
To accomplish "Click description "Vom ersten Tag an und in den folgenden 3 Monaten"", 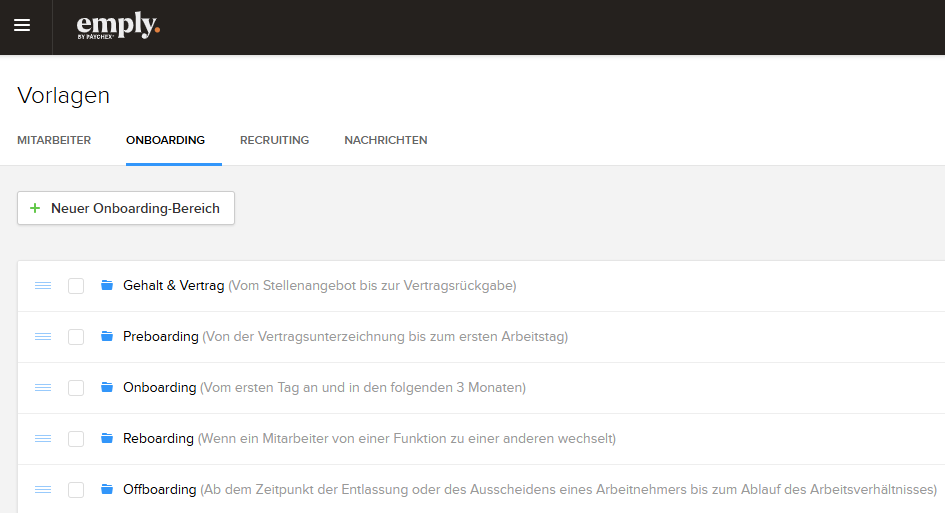I will [363, 387].
